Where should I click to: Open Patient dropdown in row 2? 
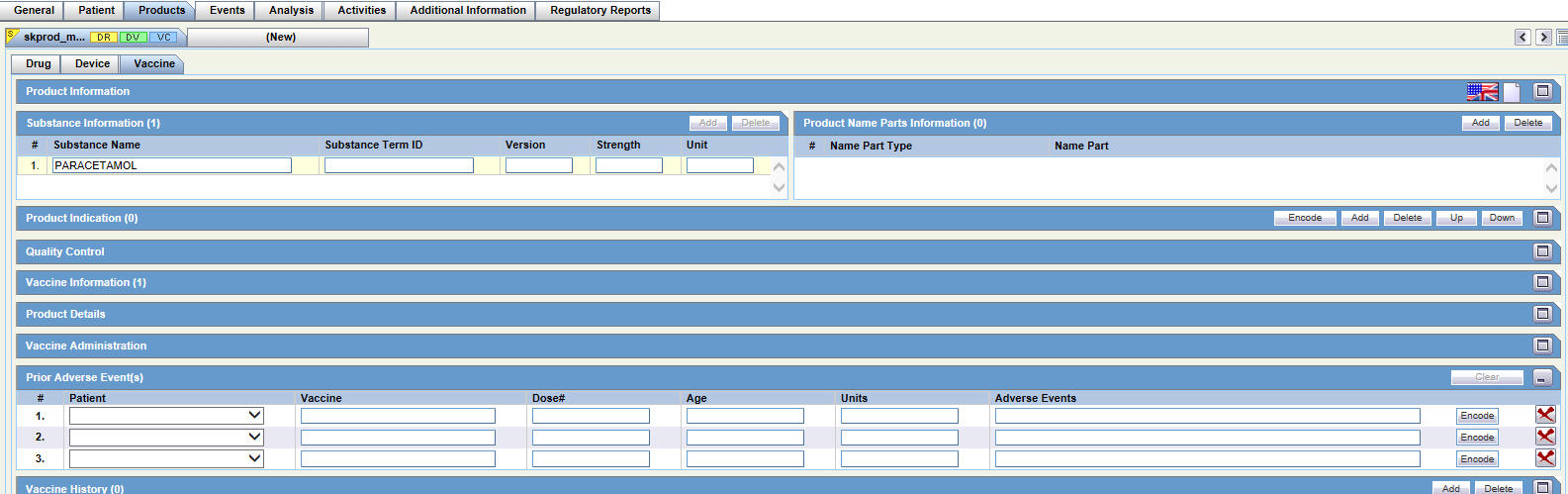pyautogui.click(x=166, y=438)
